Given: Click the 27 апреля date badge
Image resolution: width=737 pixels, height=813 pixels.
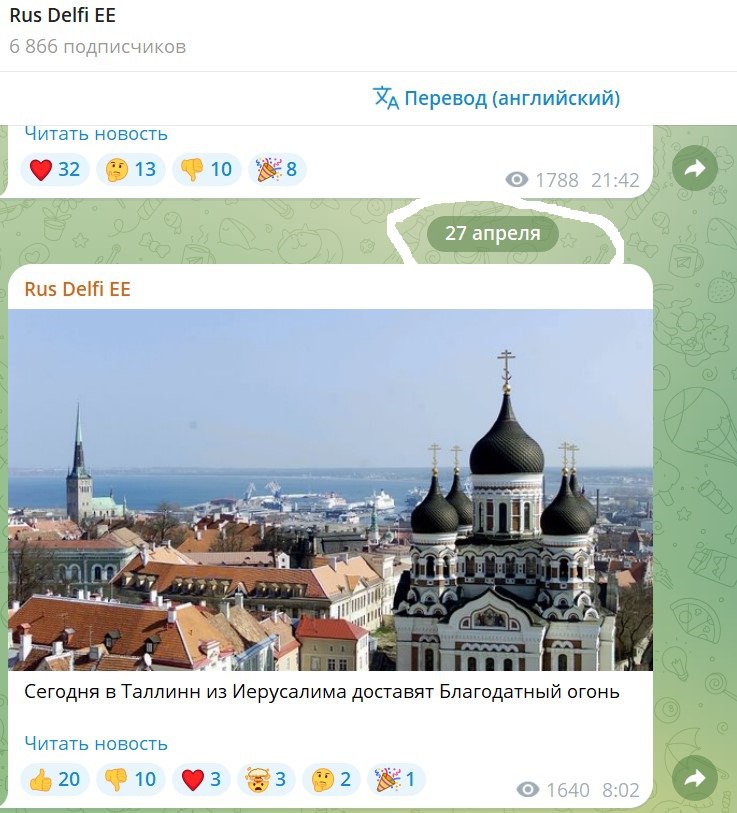Looking at the screenshot, I should (493, 233).
